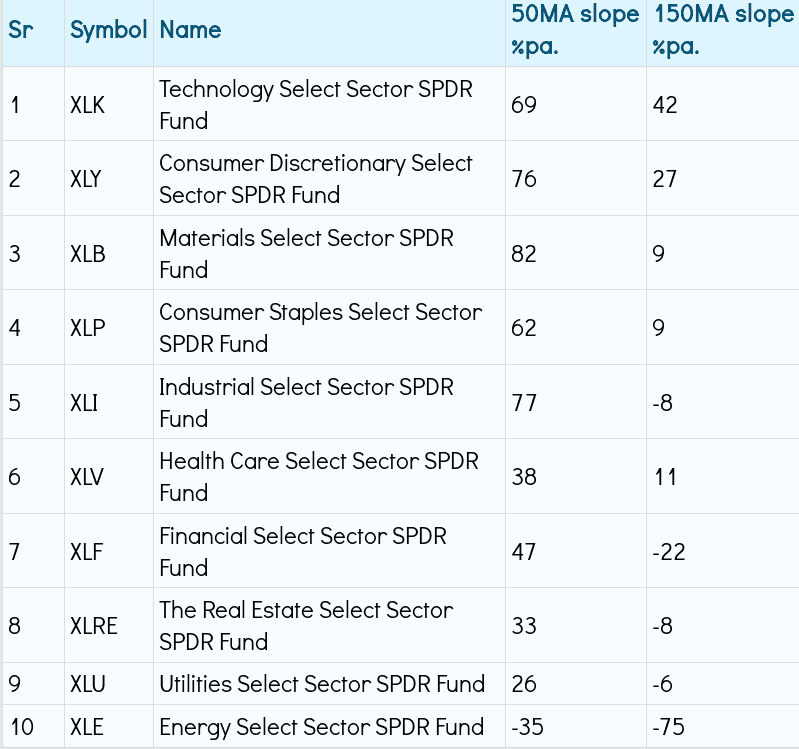Viewport: 799px width, 749px height.
Task: Sort by 150MA slope %pa. header
Action: [x=722, y=31]
